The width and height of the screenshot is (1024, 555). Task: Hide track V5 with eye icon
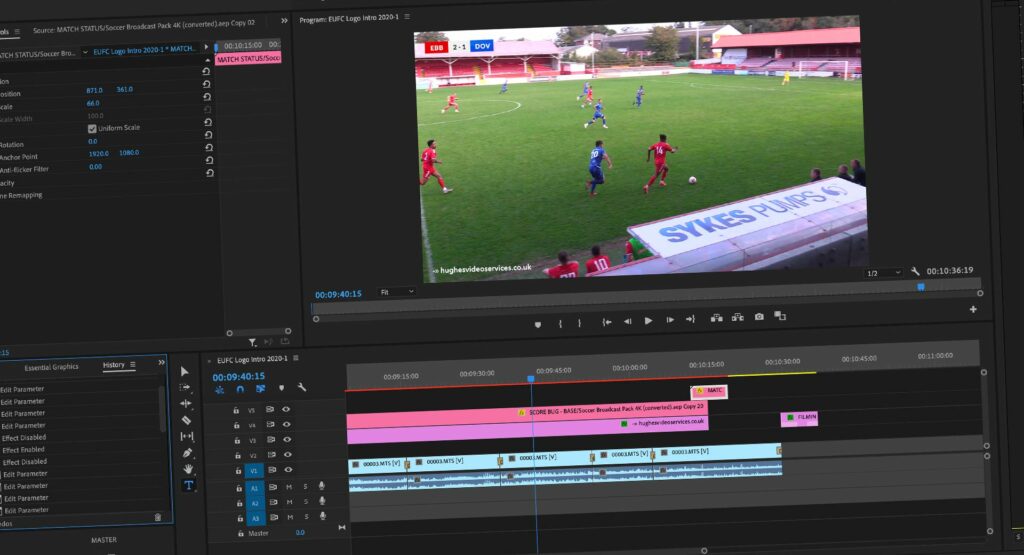[x=286, y=409]
